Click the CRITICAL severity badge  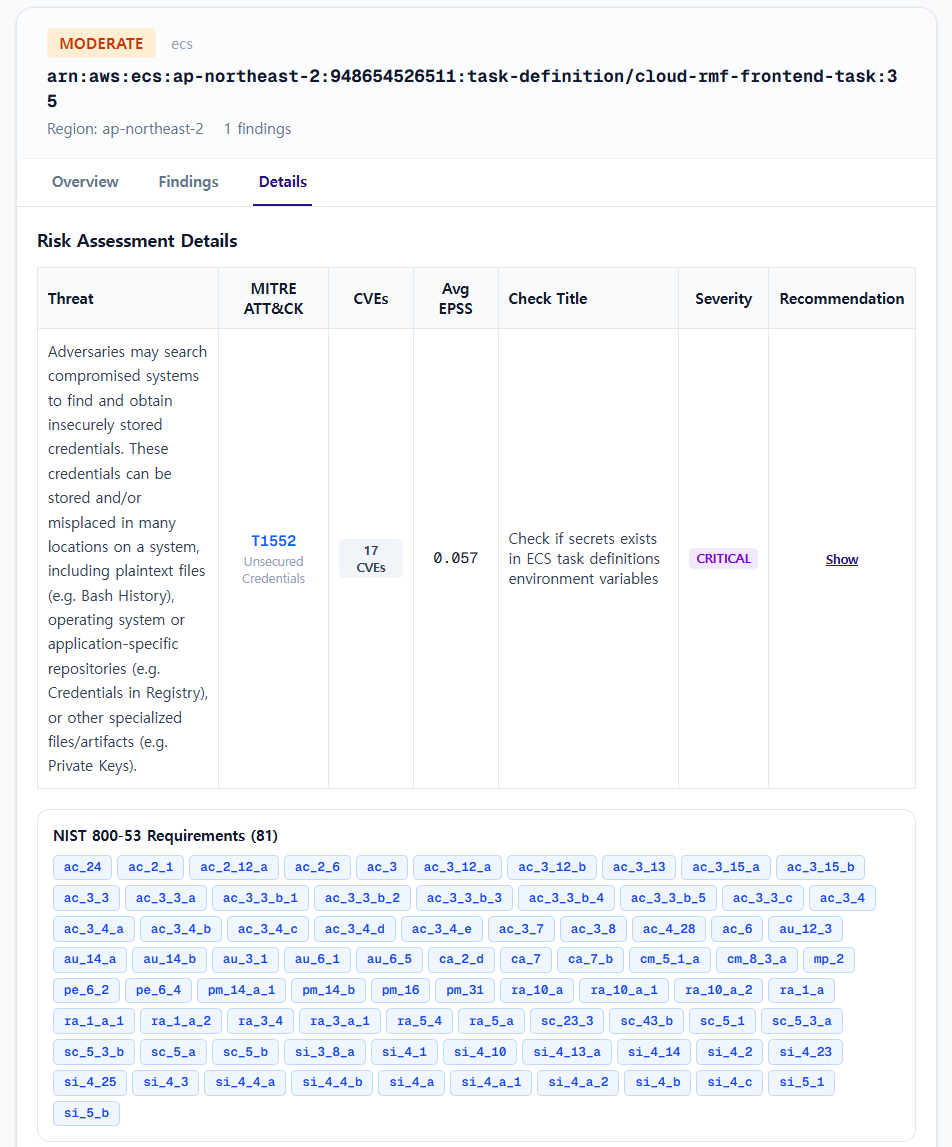[723, 558]
